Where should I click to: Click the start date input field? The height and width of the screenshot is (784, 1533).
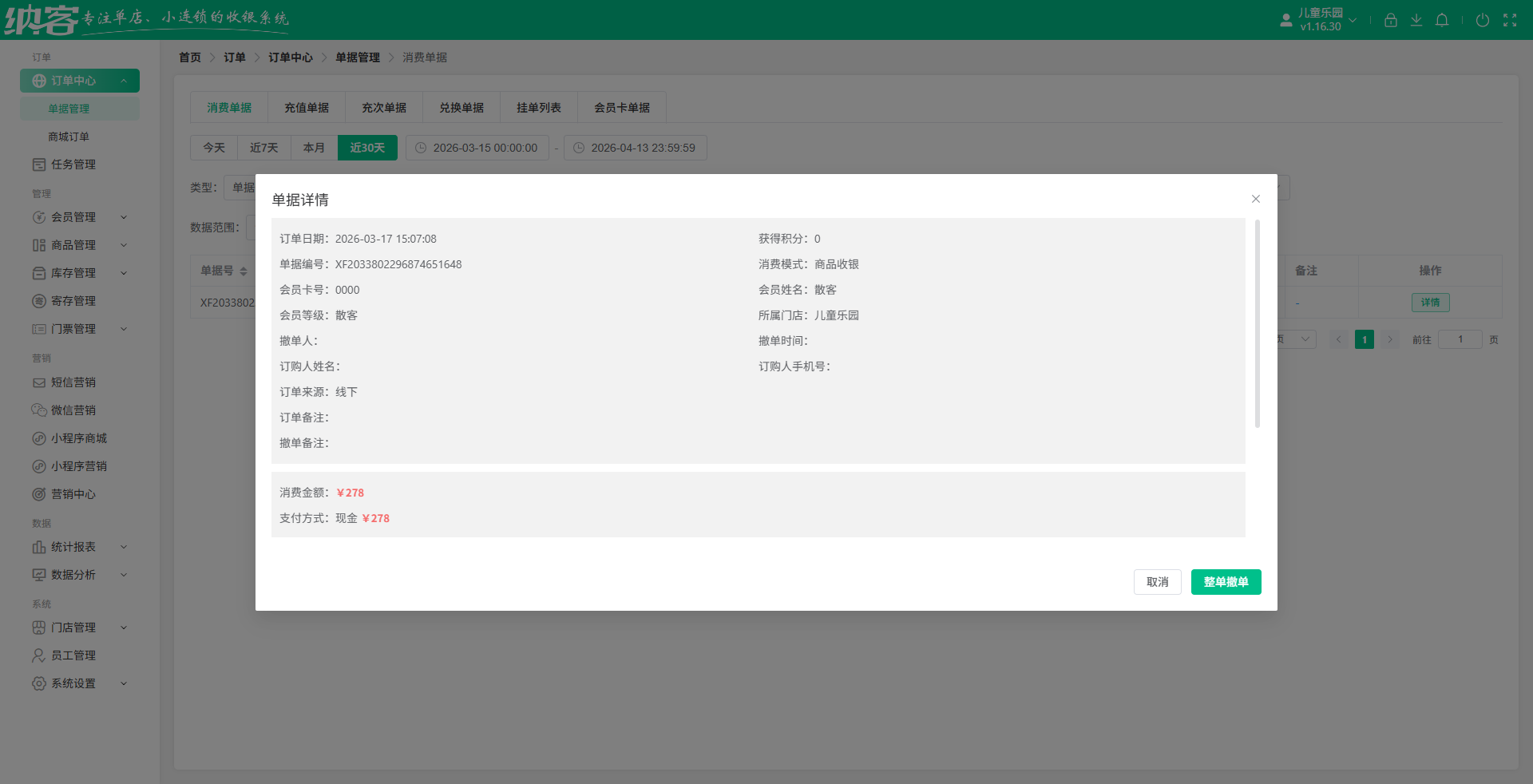(477, 148)
